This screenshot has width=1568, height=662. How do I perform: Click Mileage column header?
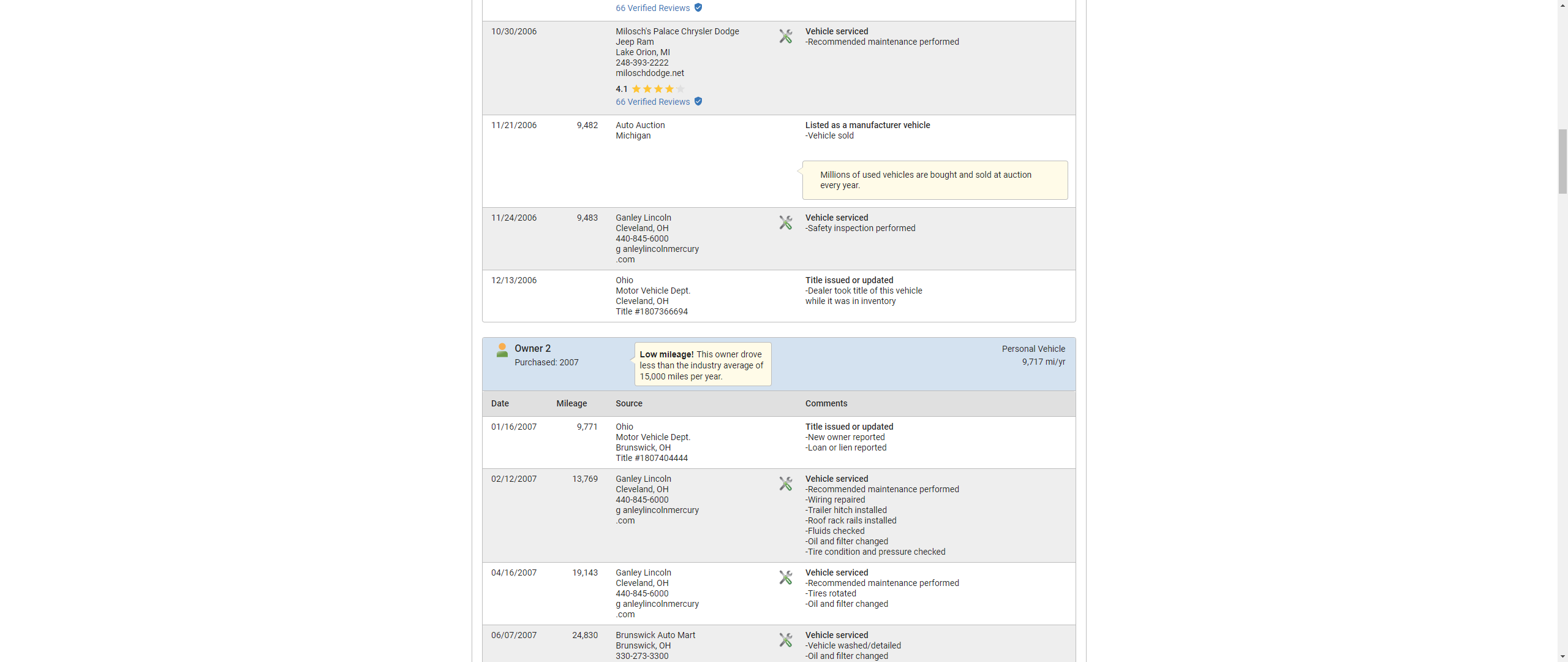tap(571, 403)
